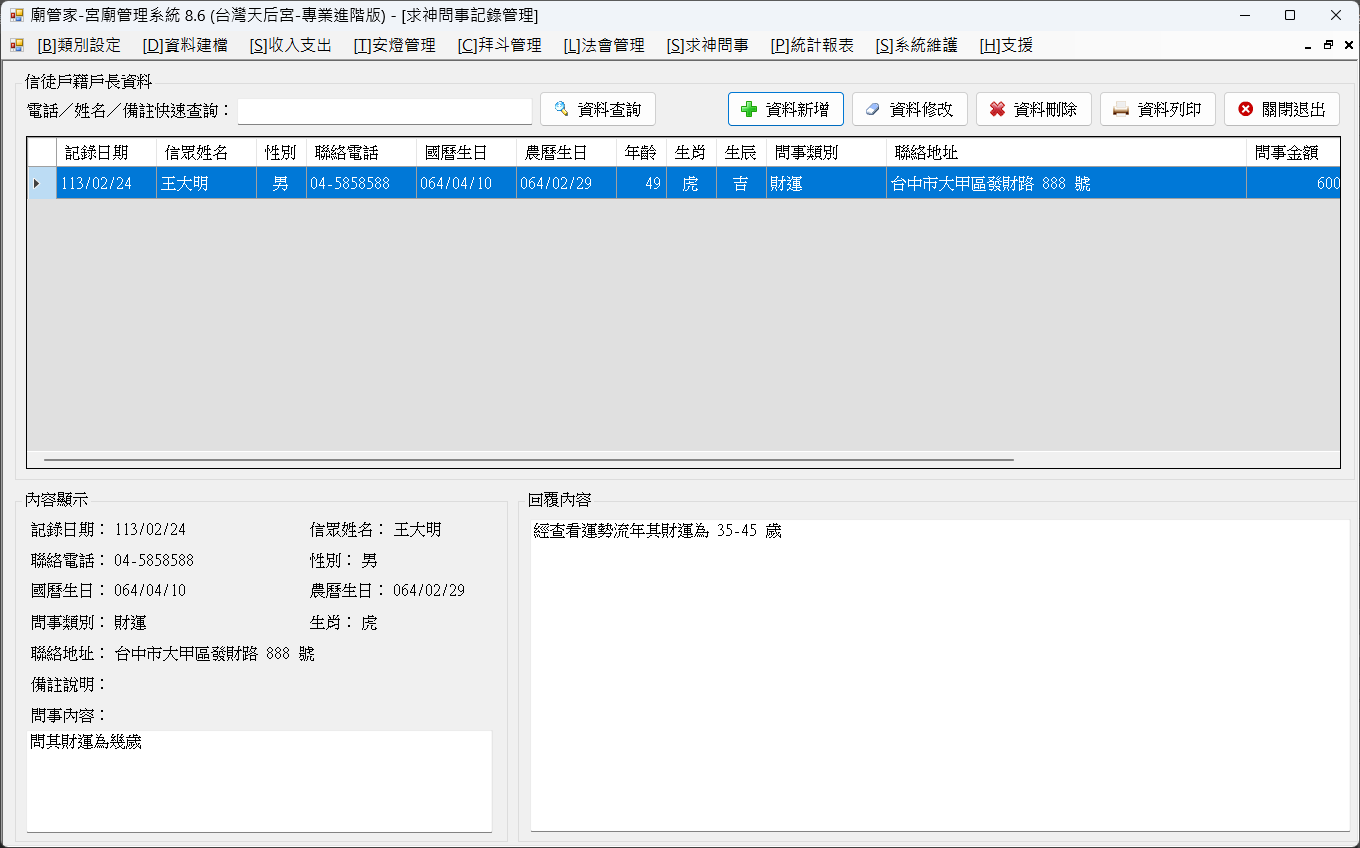Click the 問事類別 column header
Image resolution: width=1360 pixels, height=848 pixels.
(x=826, y=152)
